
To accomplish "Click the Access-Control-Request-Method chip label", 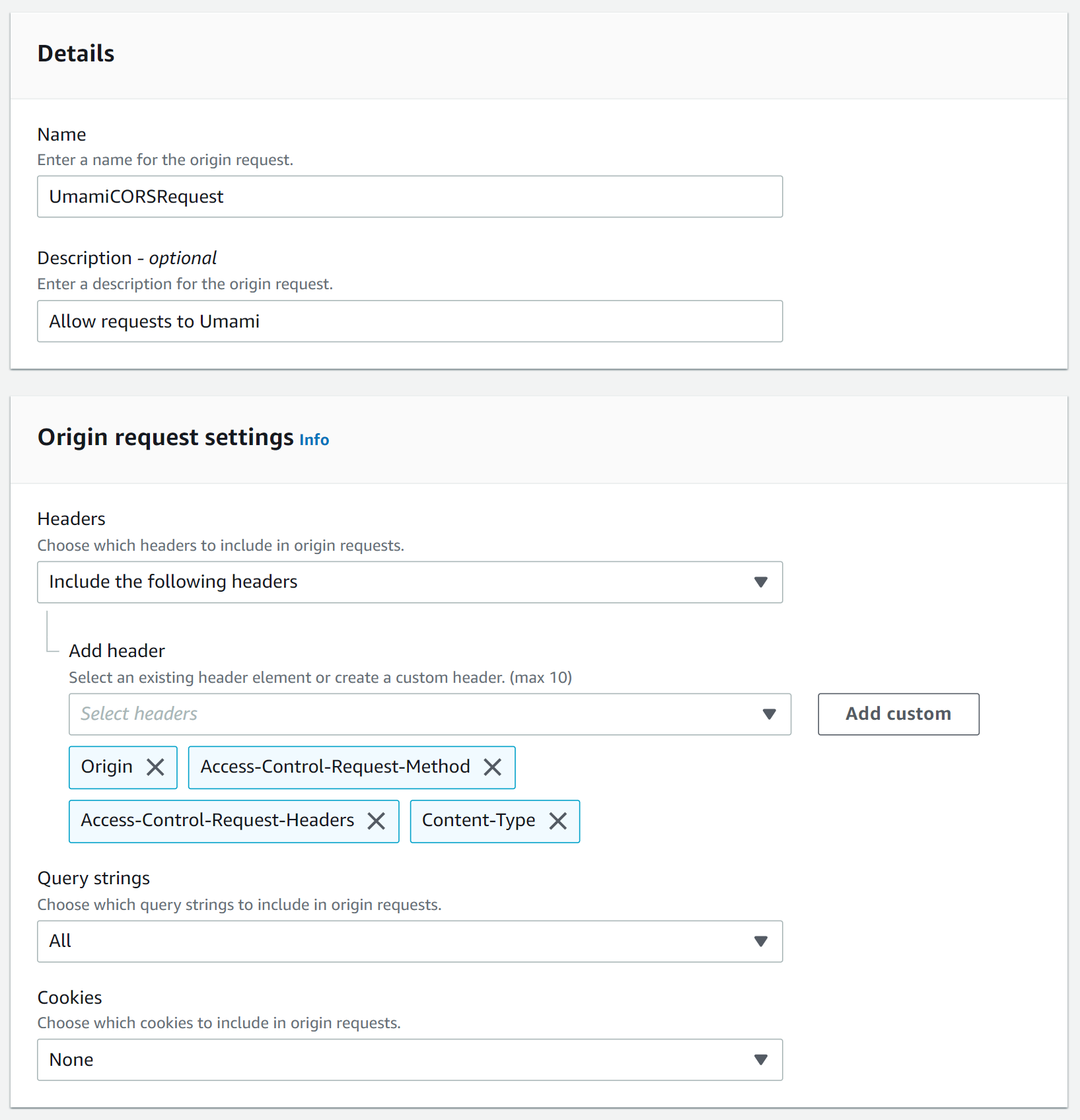I will (x=335, y=767).
